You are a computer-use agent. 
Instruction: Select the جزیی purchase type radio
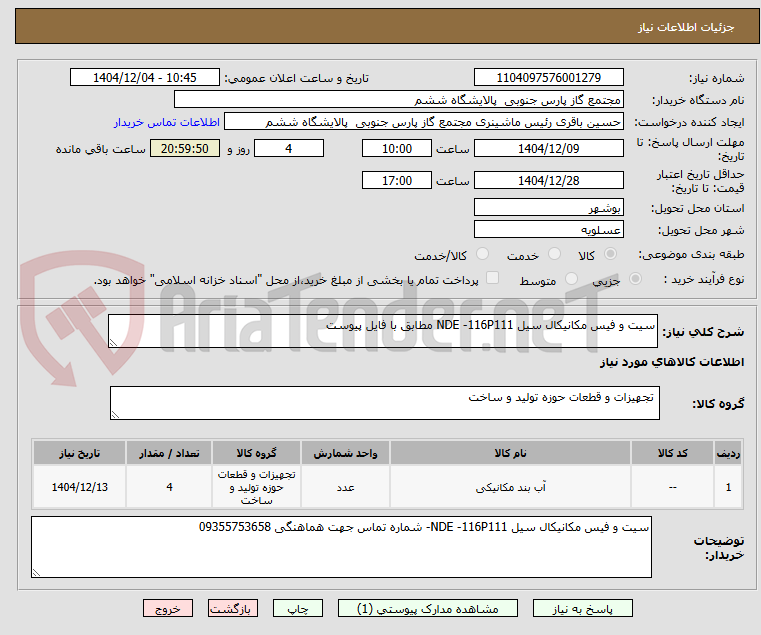click(x=635, y=279)
